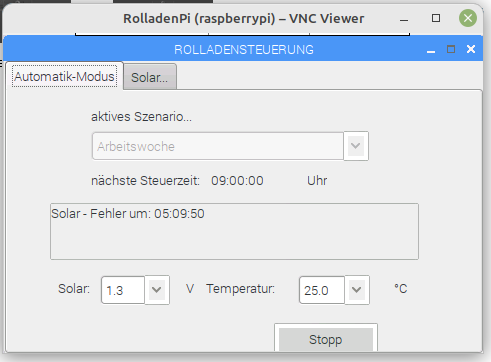Click the ROLLADENSTEUERUNG blue title bar
The width and height of the screenshot is (491, 362).
click(x=243, y=49)
